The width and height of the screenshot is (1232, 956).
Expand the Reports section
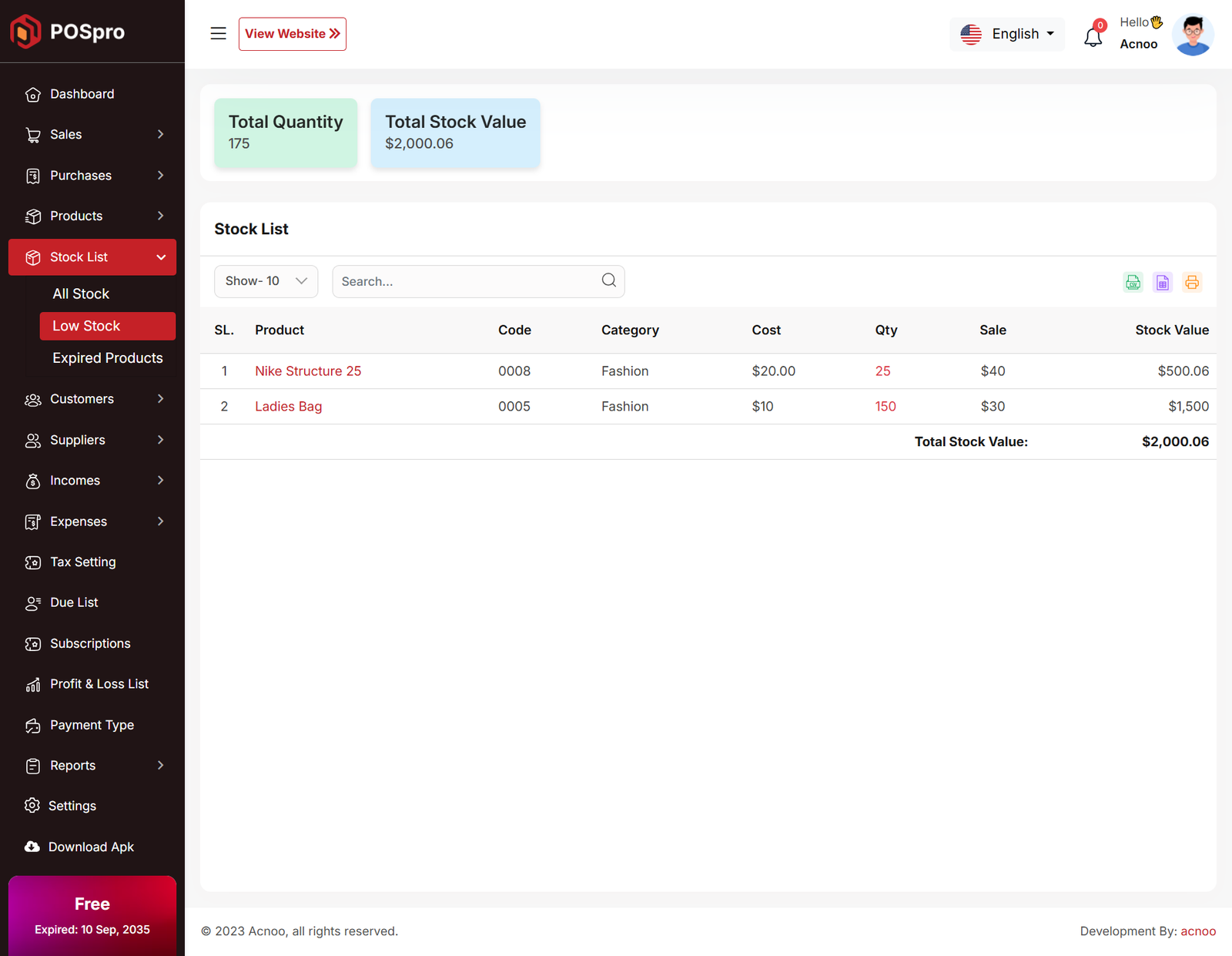tap(92, 766)
